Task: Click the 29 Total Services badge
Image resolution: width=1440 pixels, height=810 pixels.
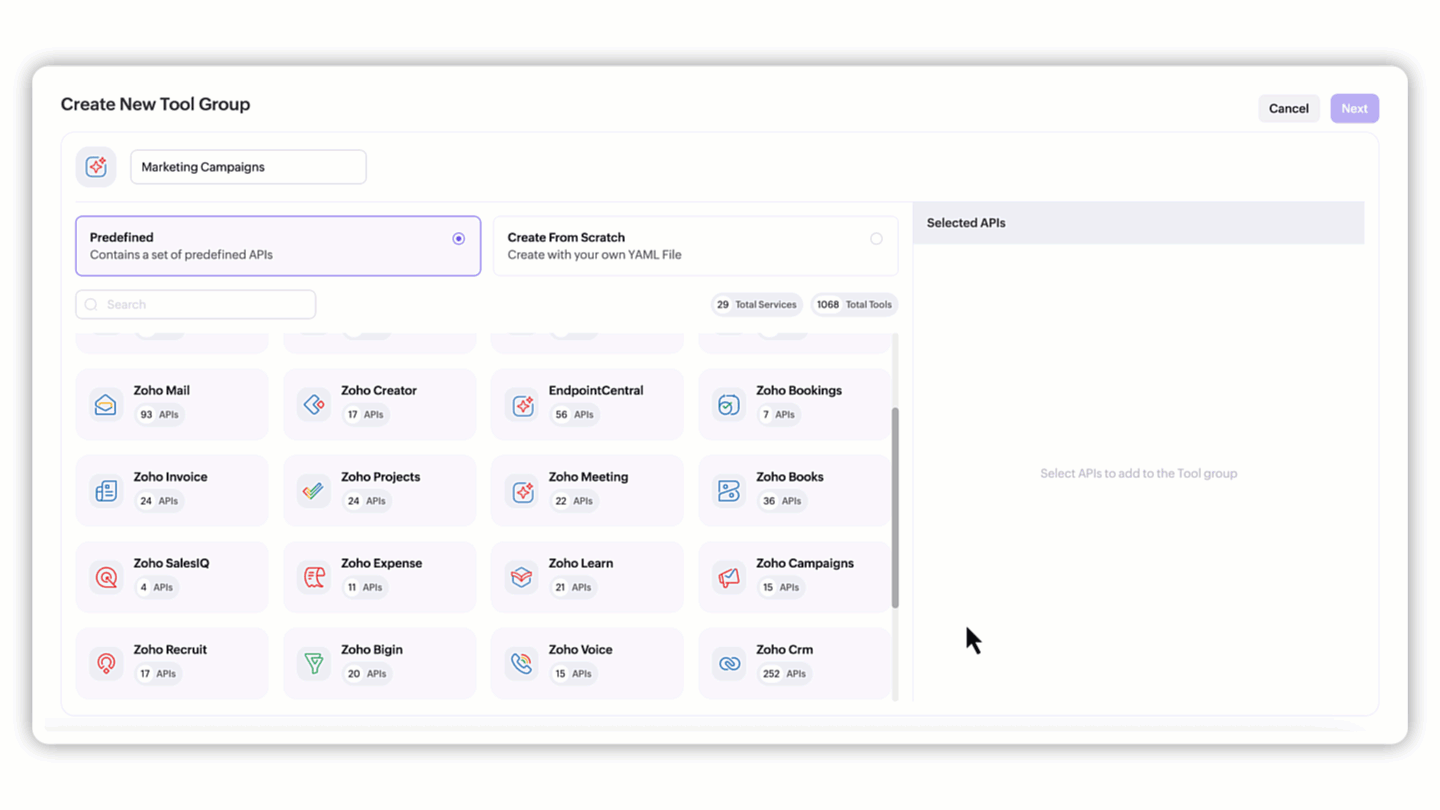Action: tap(756, 305)
